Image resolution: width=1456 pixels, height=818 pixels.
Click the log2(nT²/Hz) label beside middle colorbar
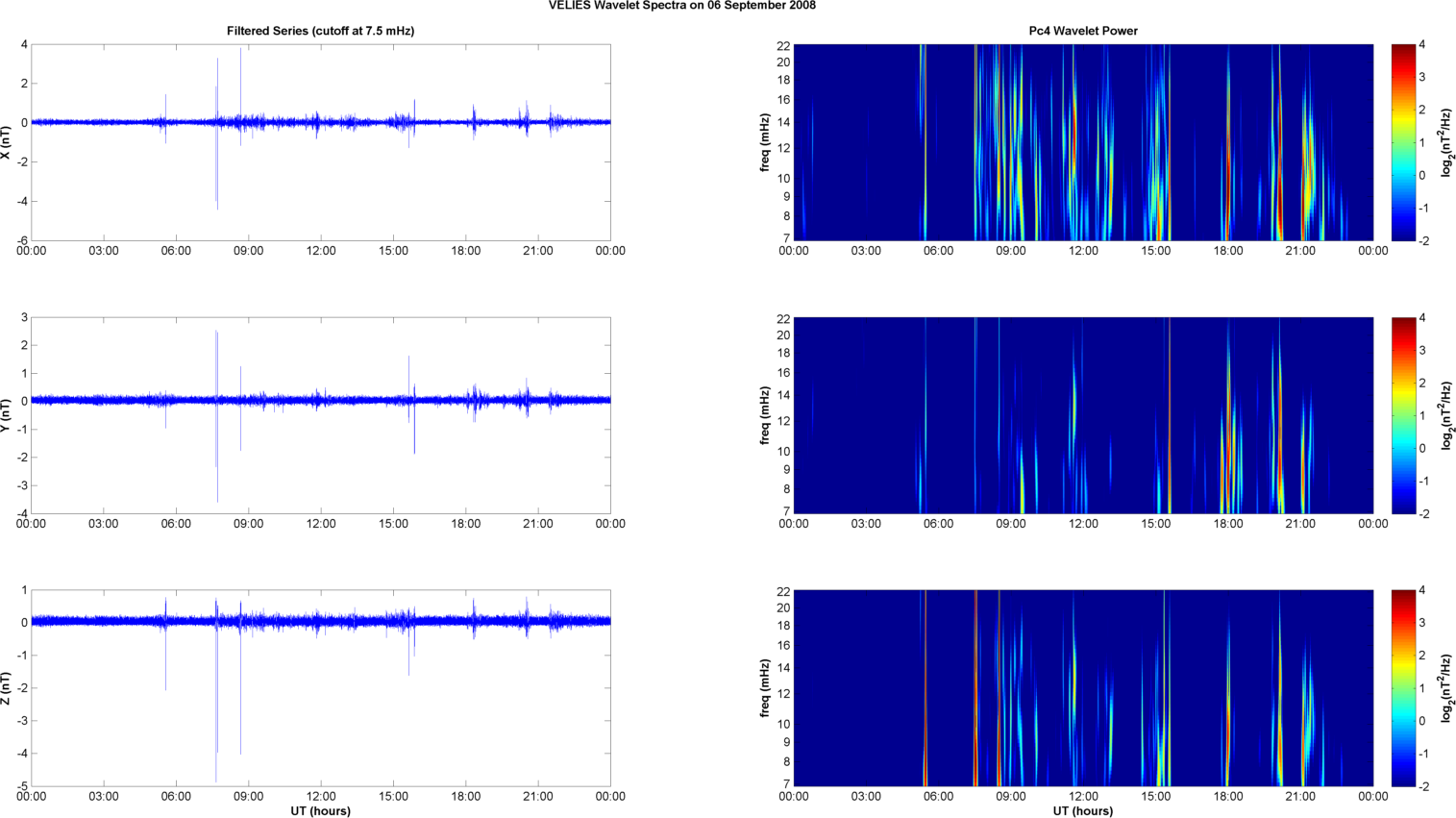[x=1445, y=415]
